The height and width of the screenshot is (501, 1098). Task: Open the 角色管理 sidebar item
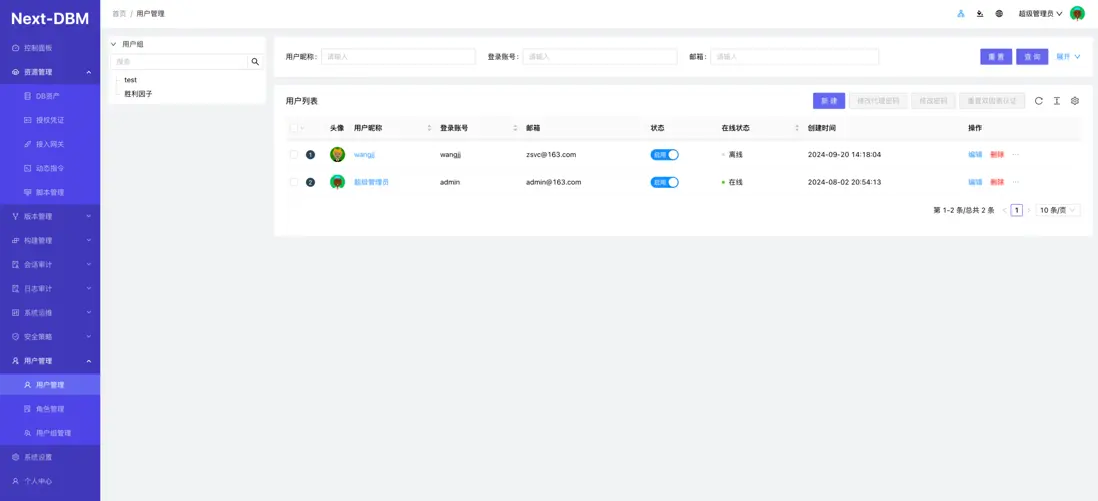point(50,409)
